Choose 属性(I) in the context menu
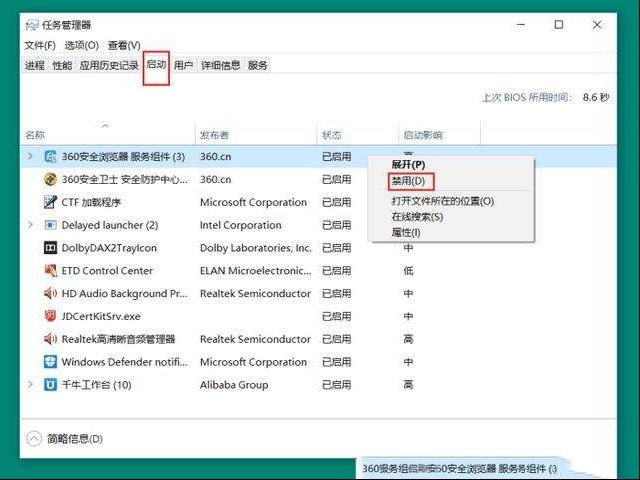Viewport: 640px width, 480px height. point(406,233)
